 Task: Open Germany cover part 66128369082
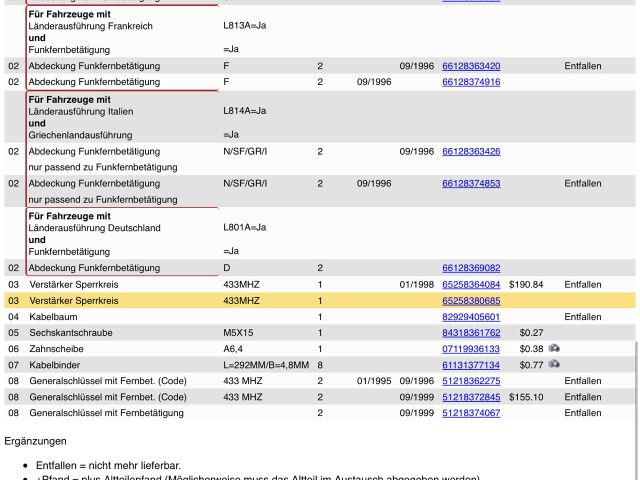click(x=471, y=268)
